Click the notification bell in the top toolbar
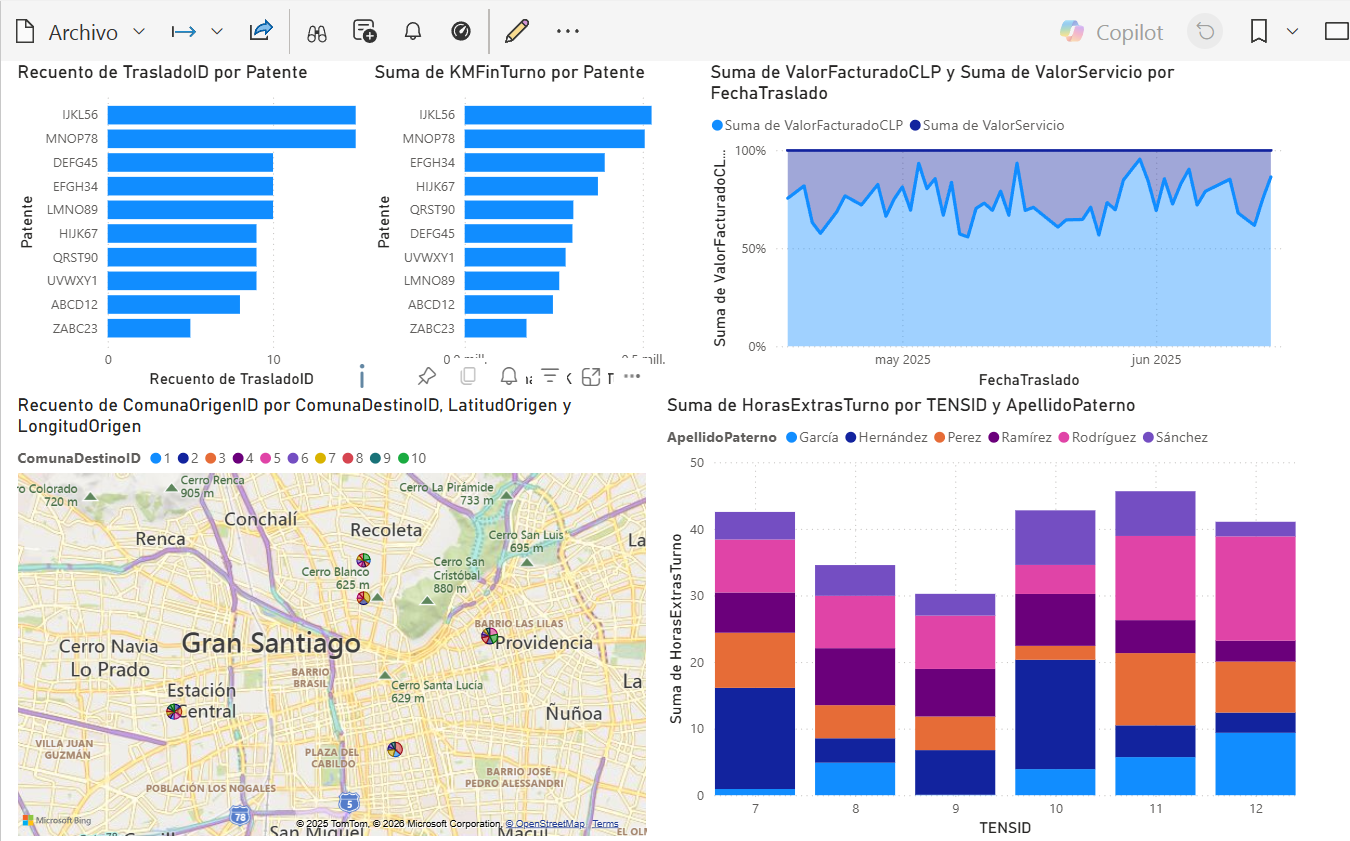Screen dimensions: 1350x841 point(412,31)
